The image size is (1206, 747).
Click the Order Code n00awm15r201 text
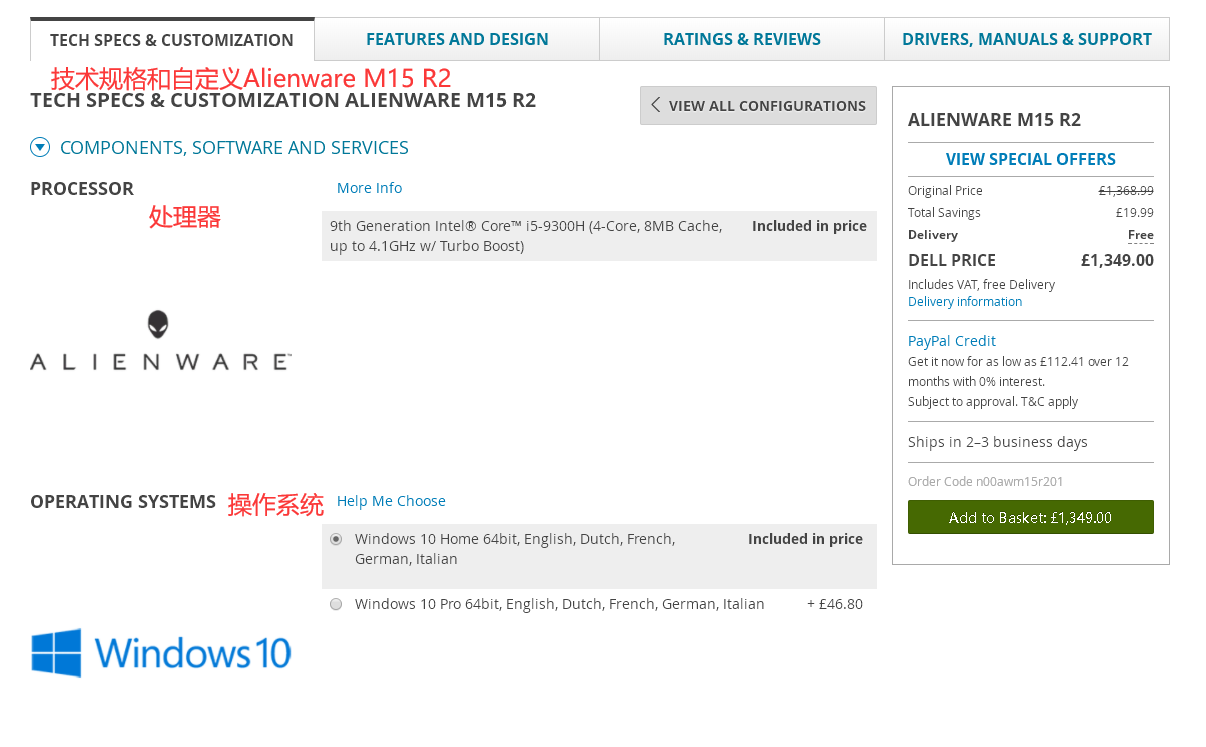click(x=986, y=482)
